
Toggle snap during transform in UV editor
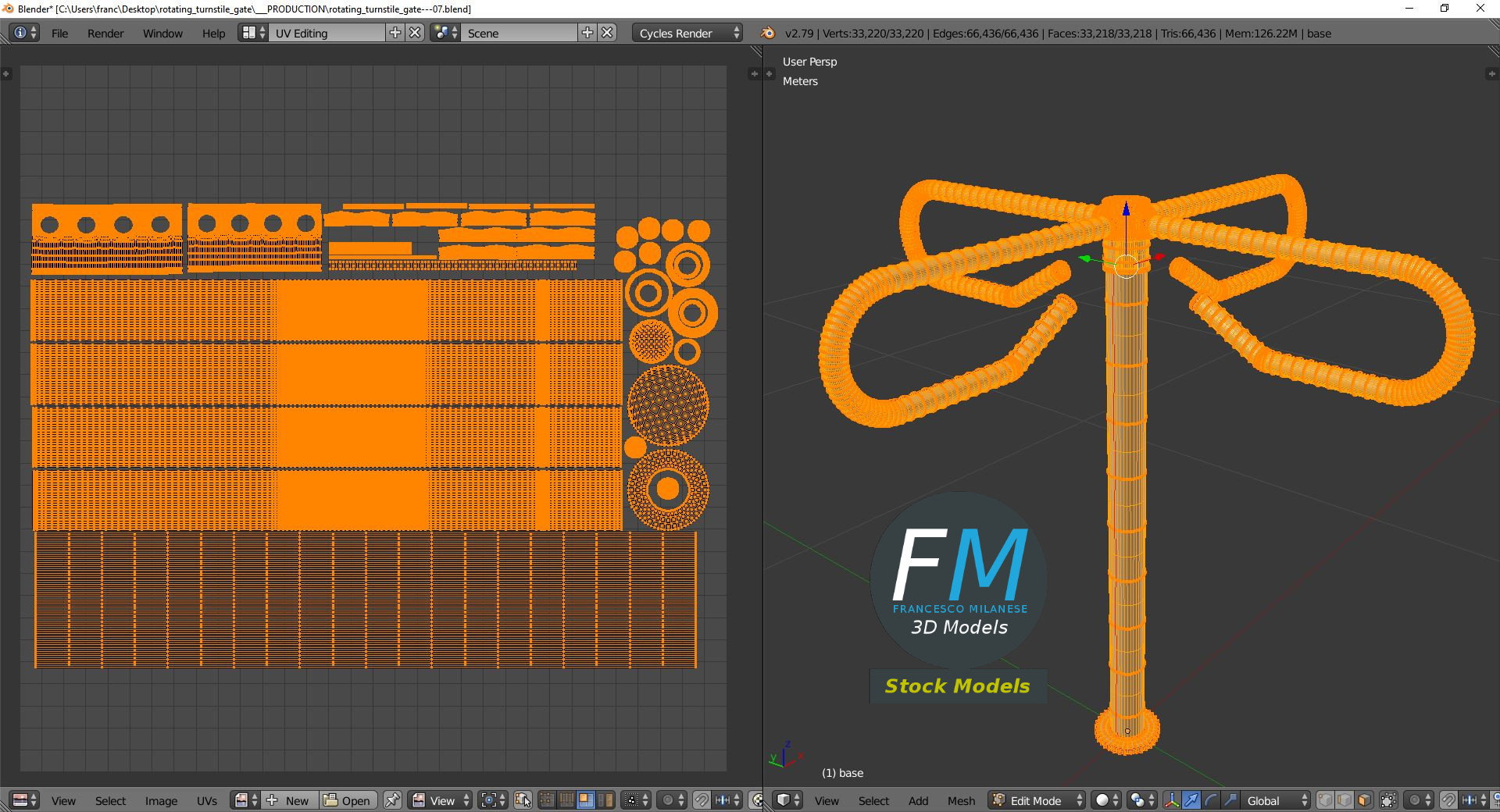coord(702,800)
